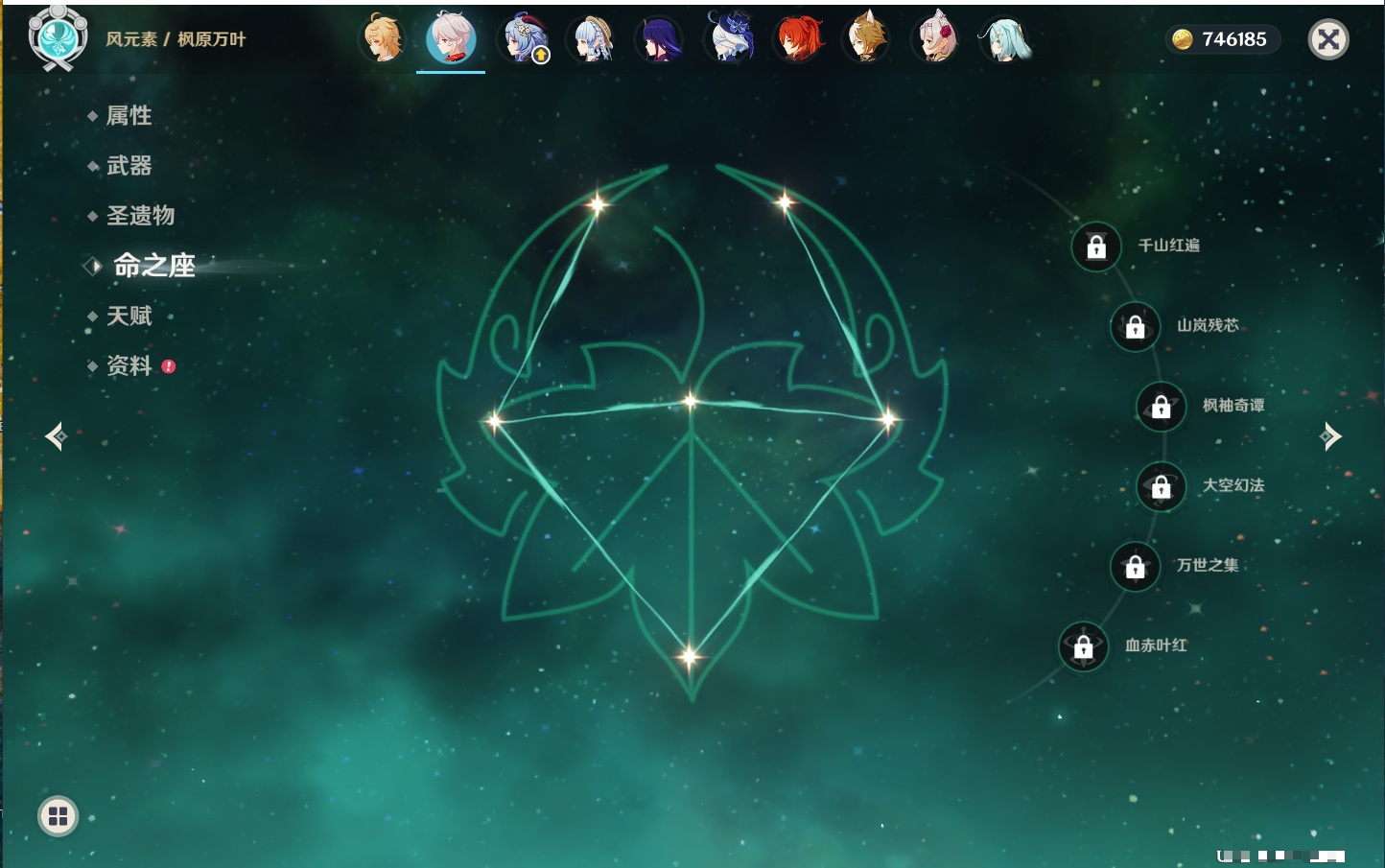Click the 千山红遍 constellation label

click(x=1169, y=246)
